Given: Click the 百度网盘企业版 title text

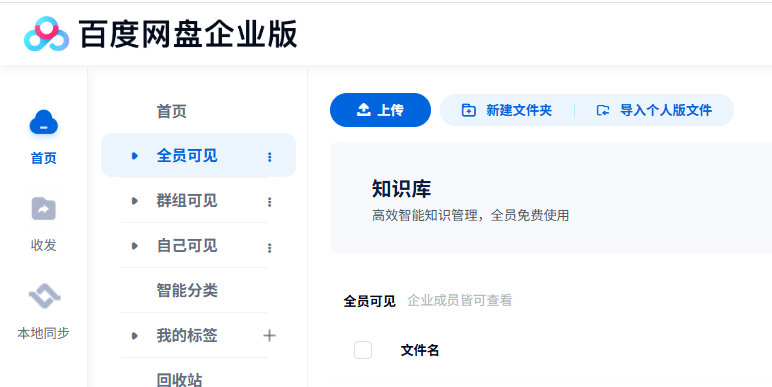Looking at the screenshot, I should click(188, 34).
